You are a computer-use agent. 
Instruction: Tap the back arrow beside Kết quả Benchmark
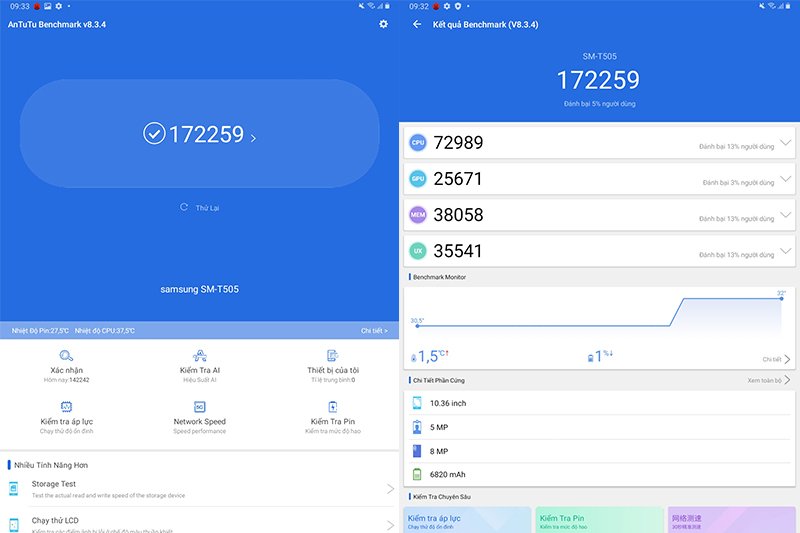(x=417, y=24)
